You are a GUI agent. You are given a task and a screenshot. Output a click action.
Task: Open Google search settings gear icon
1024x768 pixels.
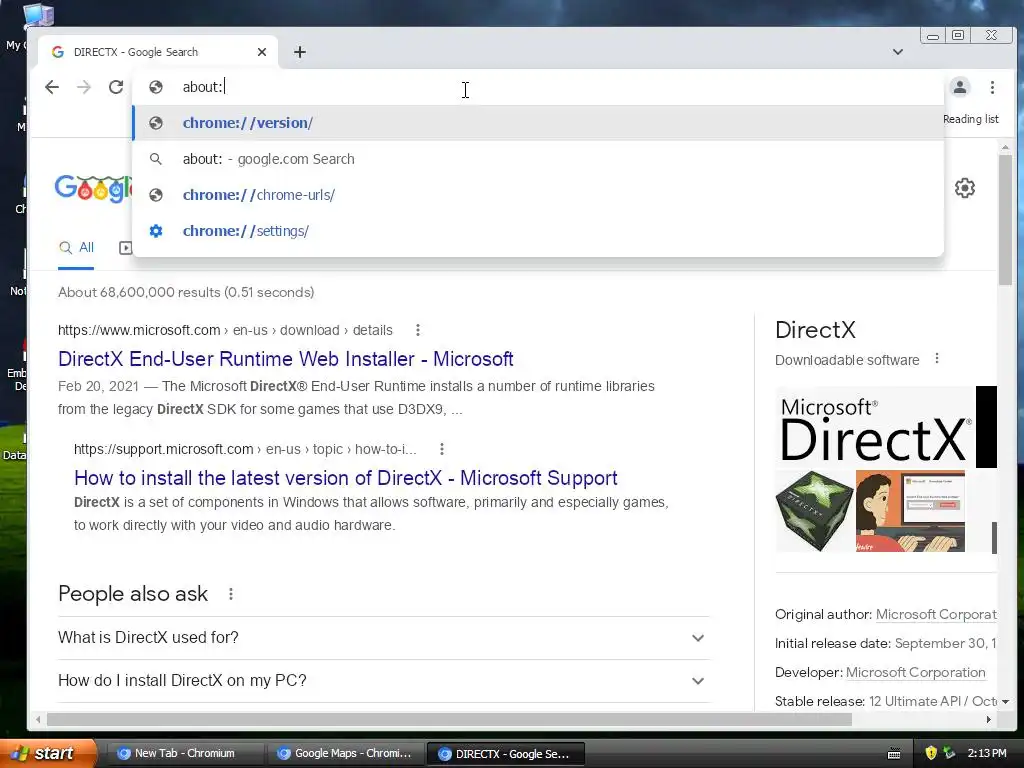pos(965,188)
